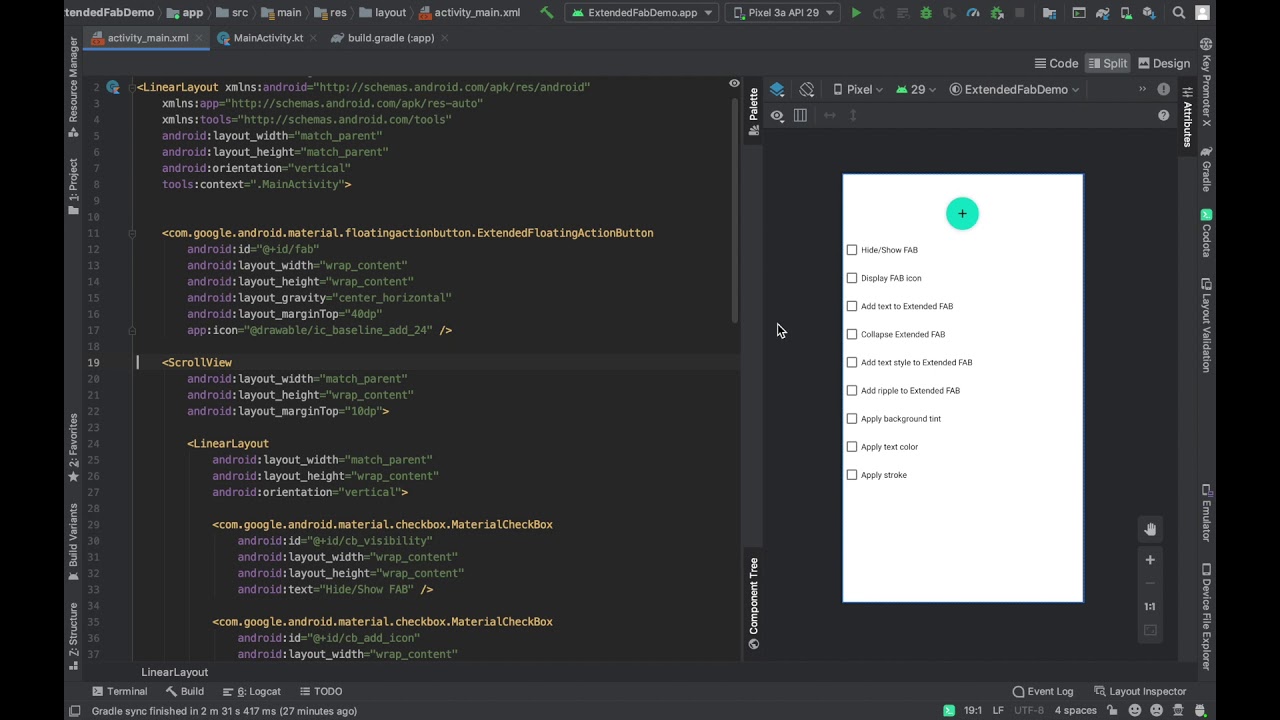The height and width of the screenshot is (720, 1280).
Task: Click the tool windows quick access icon
Action: click(x=74, y=711)
